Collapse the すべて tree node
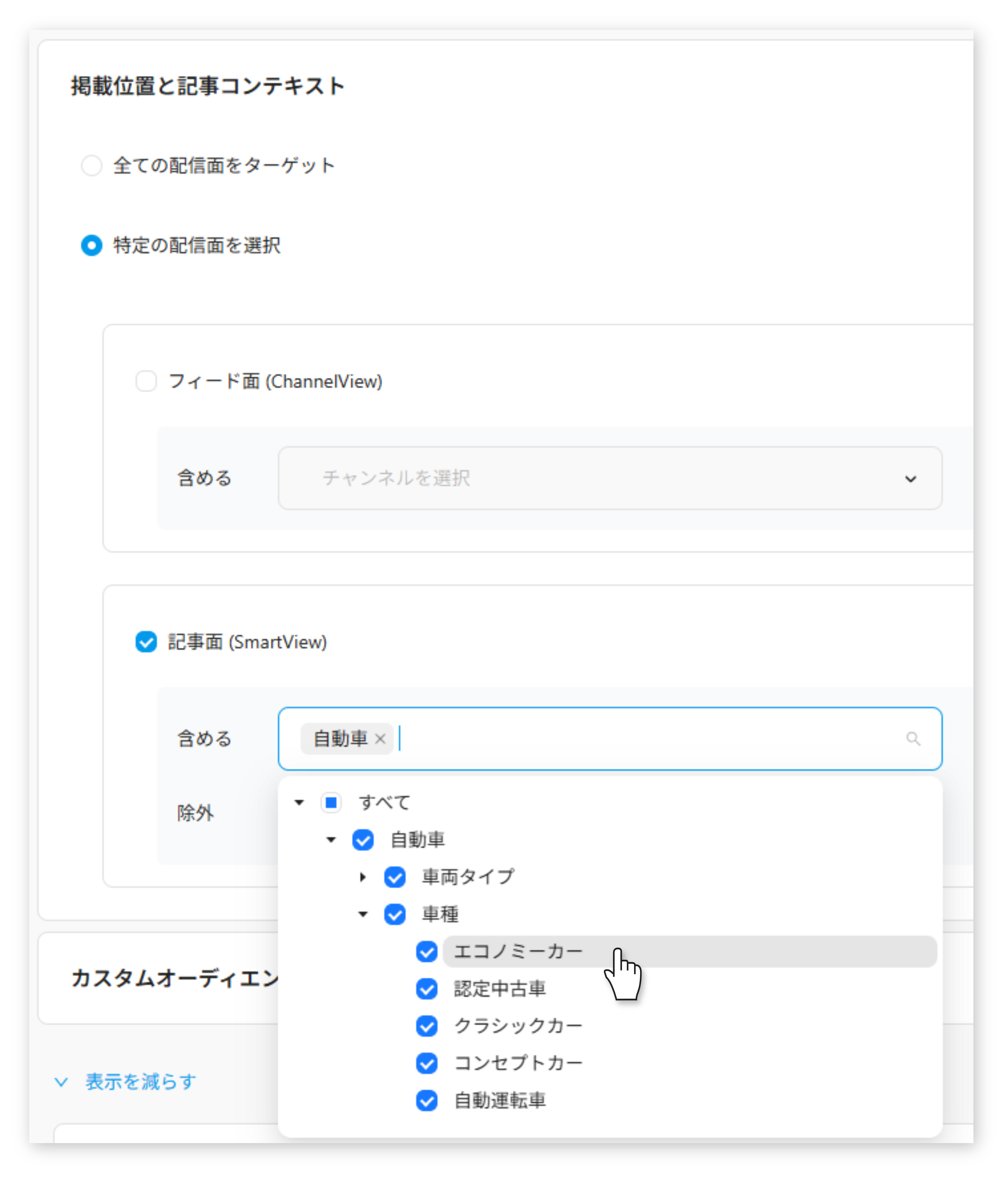 click(299, 802)
